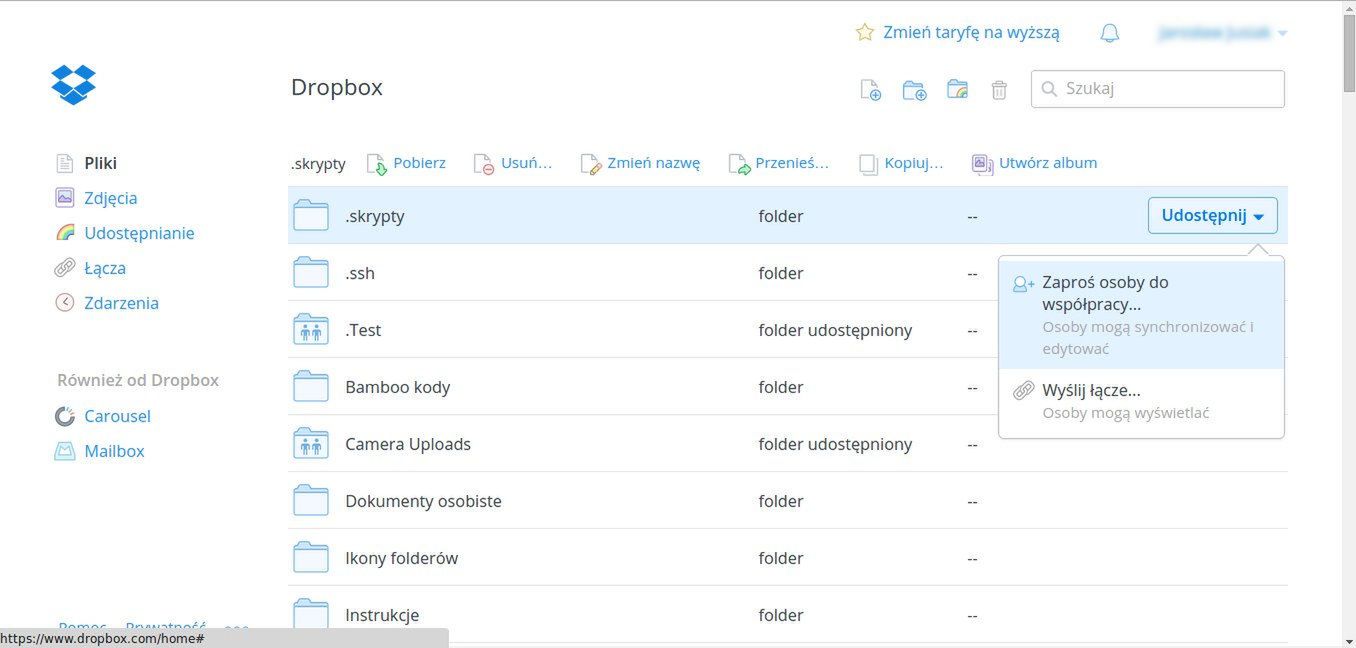Image resolution: width=1356 pixels, height=648 pixels.
Task: Open the Dokumenty osobiste folder name
Action: coord(423,501)
